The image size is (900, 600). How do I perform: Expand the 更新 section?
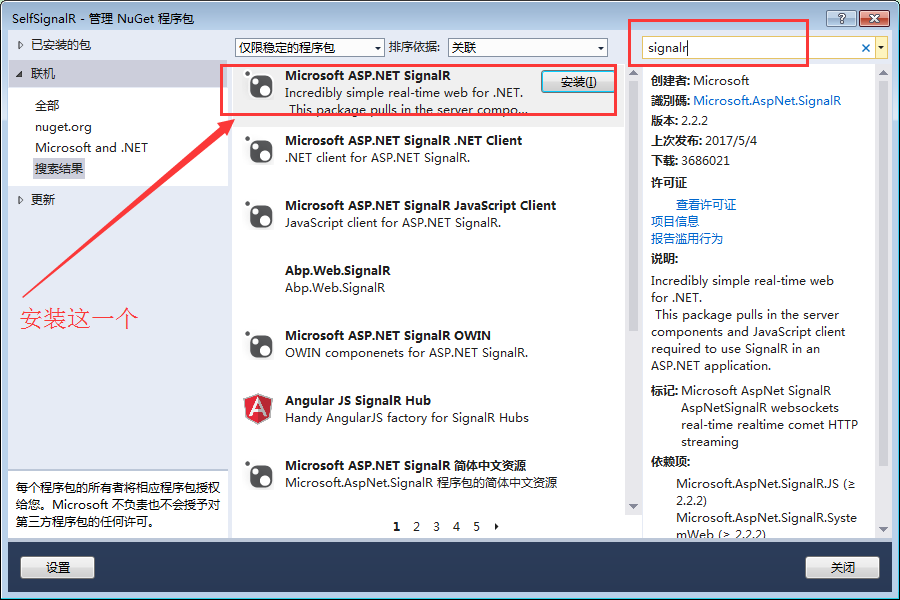tap(21, 200)
